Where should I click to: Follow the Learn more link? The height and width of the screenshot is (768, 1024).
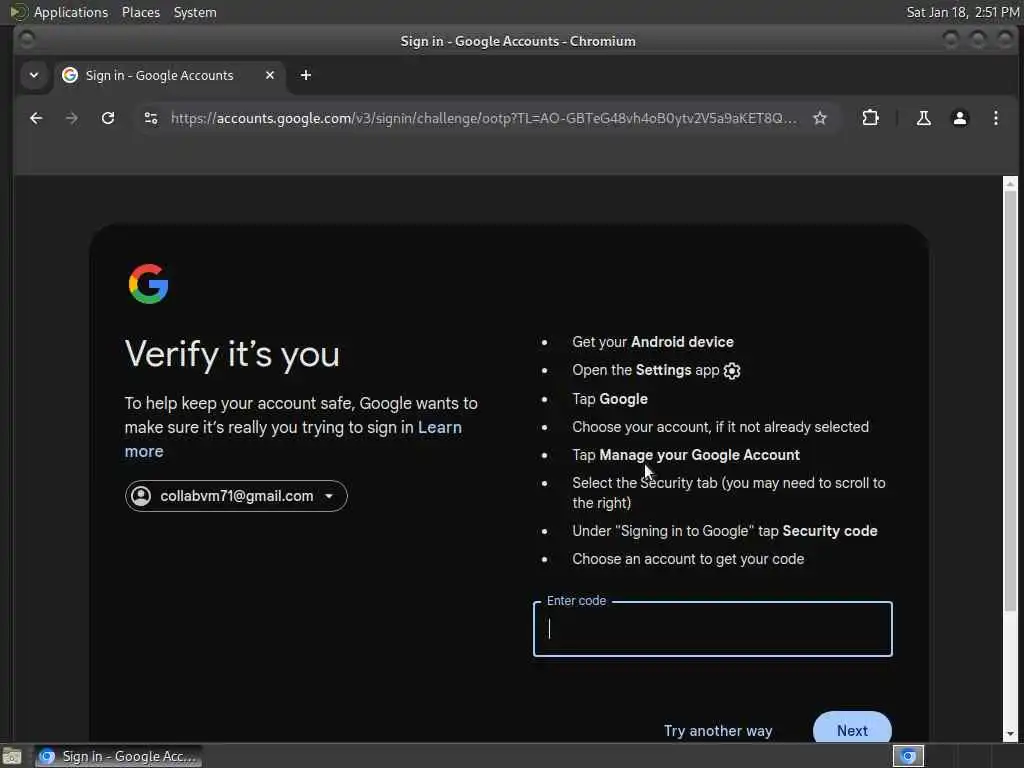[x=293, y=439]
